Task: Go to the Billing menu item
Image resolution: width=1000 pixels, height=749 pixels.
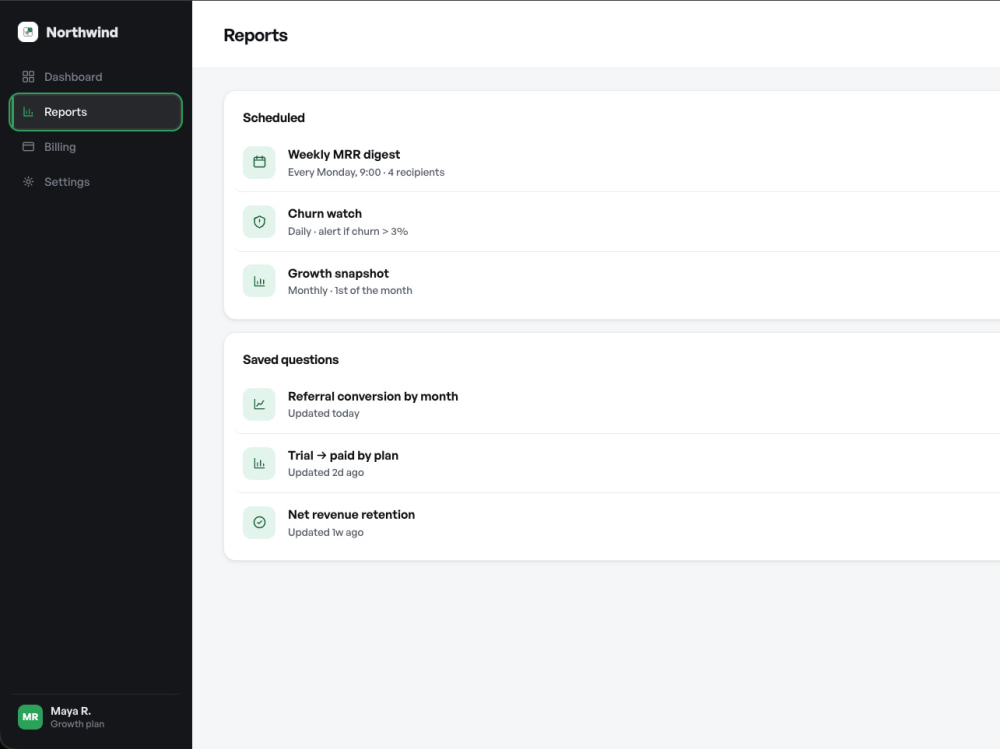Action: [96, 147]
